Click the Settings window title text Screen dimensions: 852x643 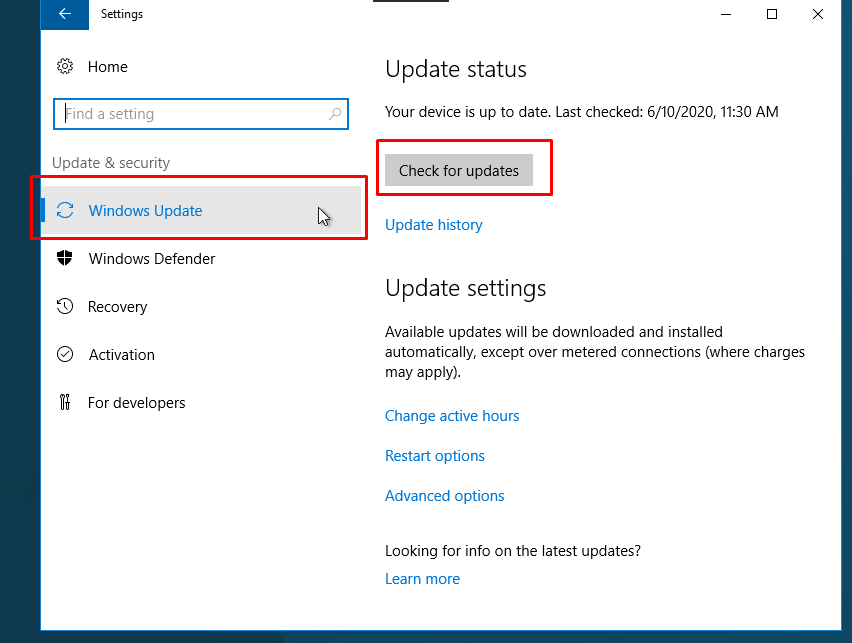click(x=122, y=14)
